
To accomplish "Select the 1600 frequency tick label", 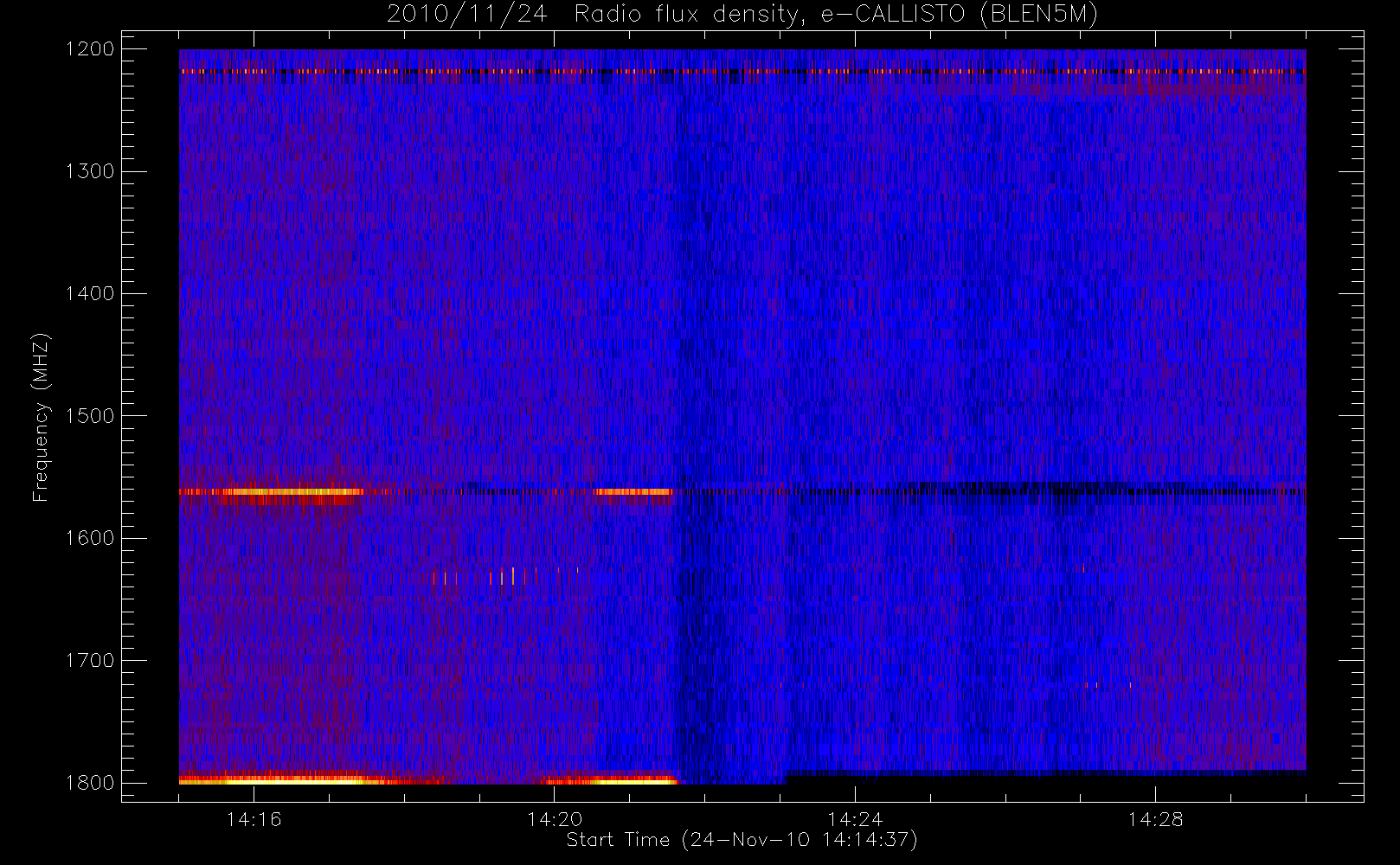I will click(90, 538).
